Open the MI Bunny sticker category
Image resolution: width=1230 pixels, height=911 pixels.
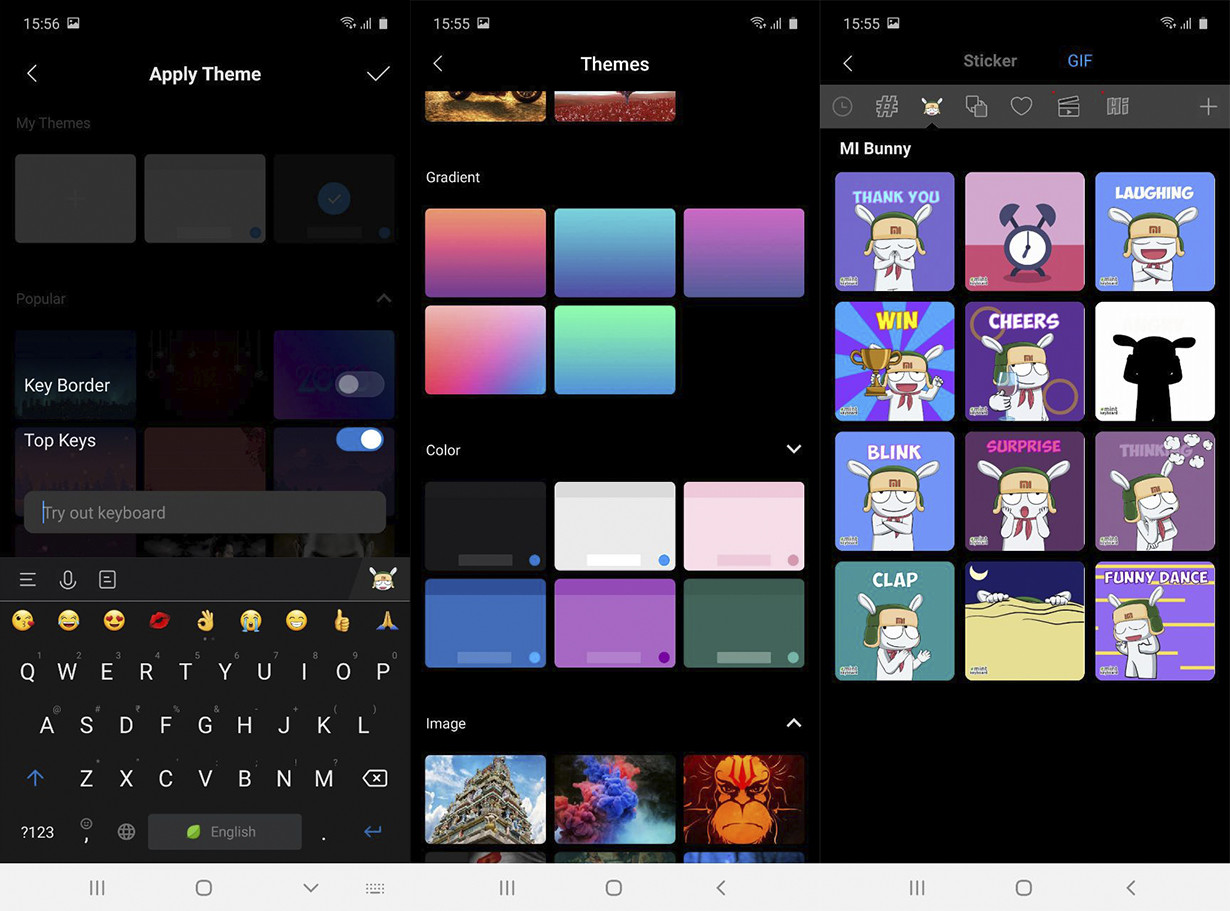pyautogui.click(x=932, y=106)
